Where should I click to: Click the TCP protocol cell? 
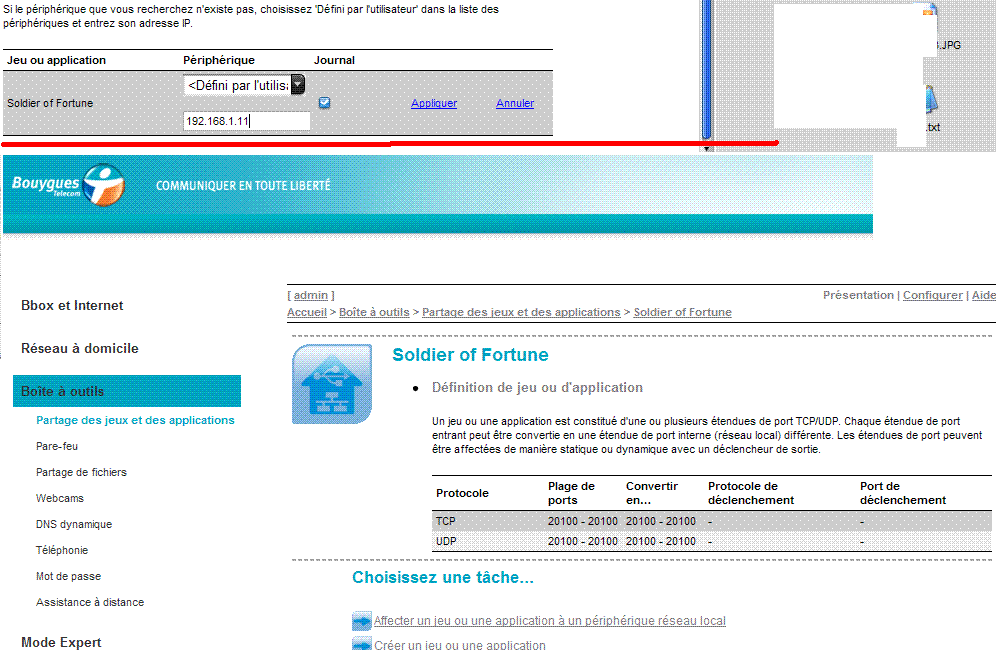pyautogui.click(x=446, y=521)
